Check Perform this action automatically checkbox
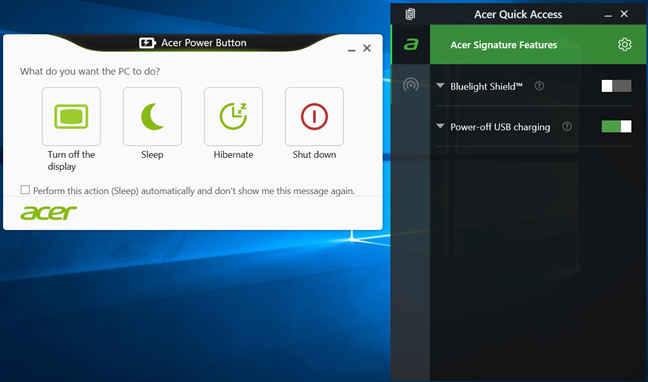648x382 pixels. coord(25,190)
